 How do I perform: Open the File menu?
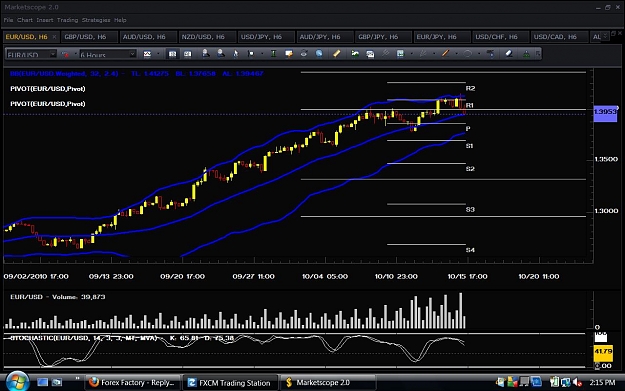[x=8, y=20]
